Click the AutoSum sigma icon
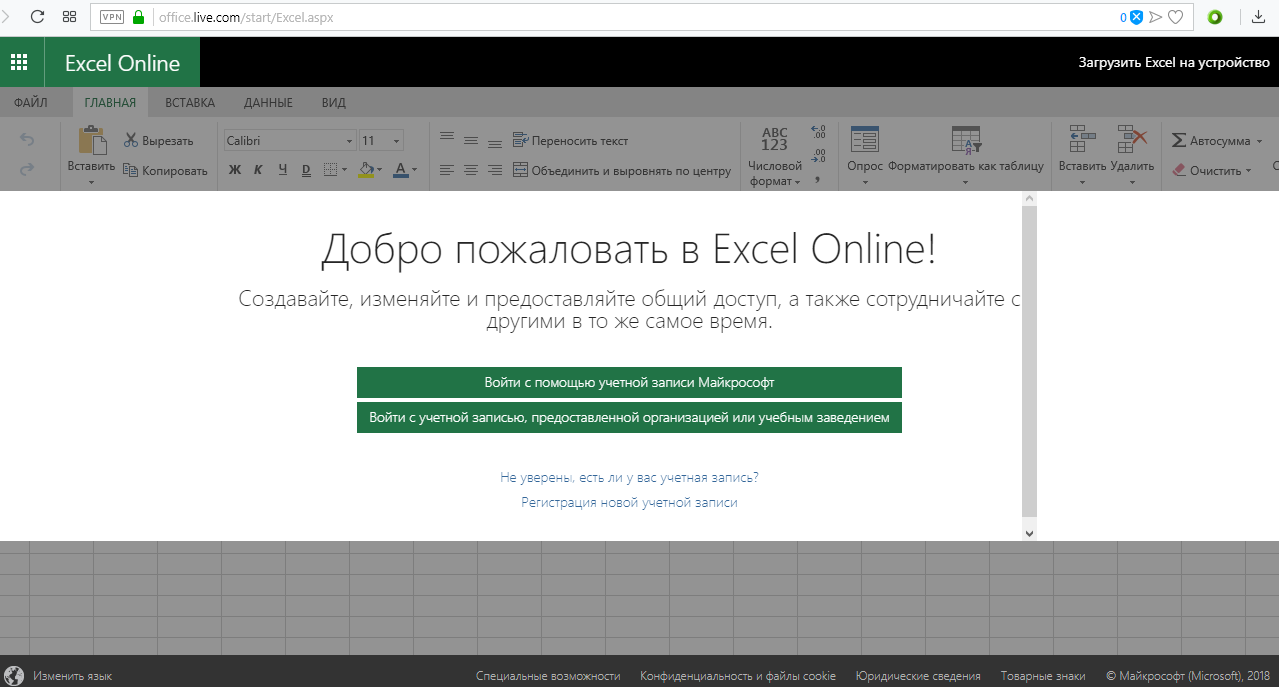1279x687 pixels. (1179, 140)
